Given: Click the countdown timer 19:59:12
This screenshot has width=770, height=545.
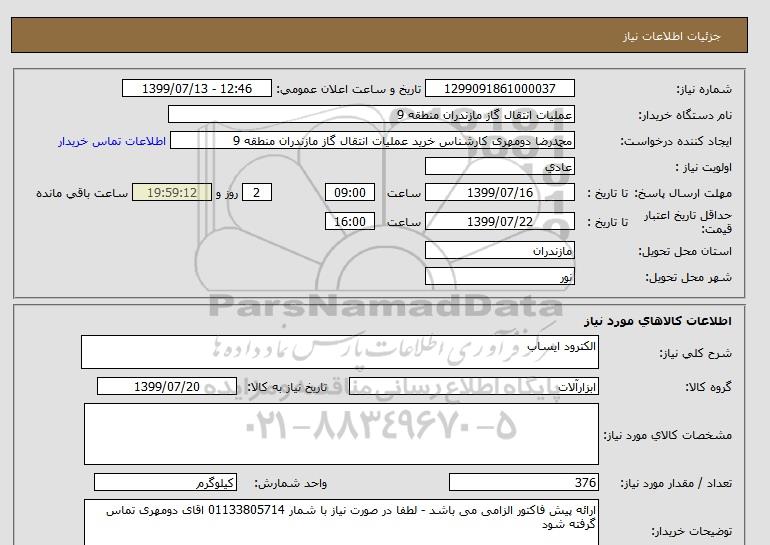Looking at the screenshot, I should click(172, 192).
